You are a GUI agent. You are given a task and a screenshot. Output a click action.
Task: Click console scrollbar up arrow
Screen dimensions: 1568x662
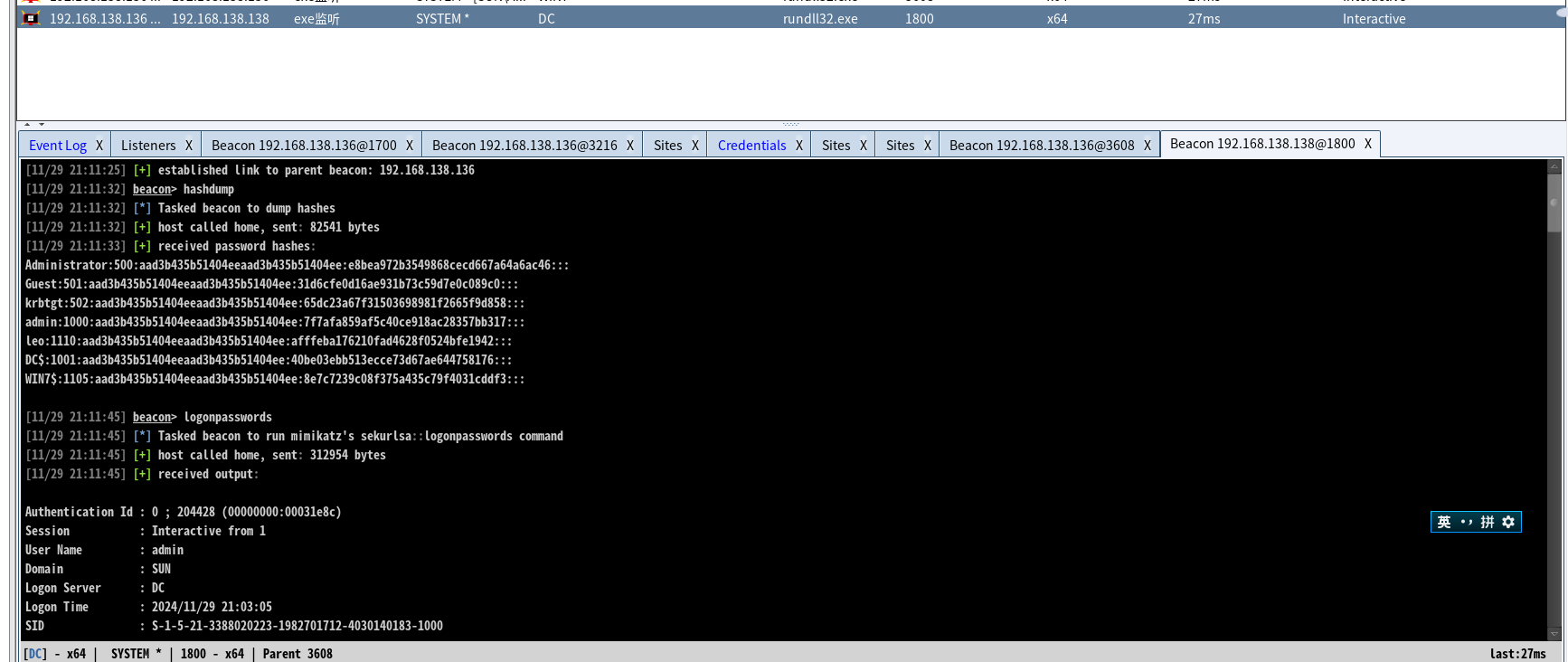[1554, 166]
